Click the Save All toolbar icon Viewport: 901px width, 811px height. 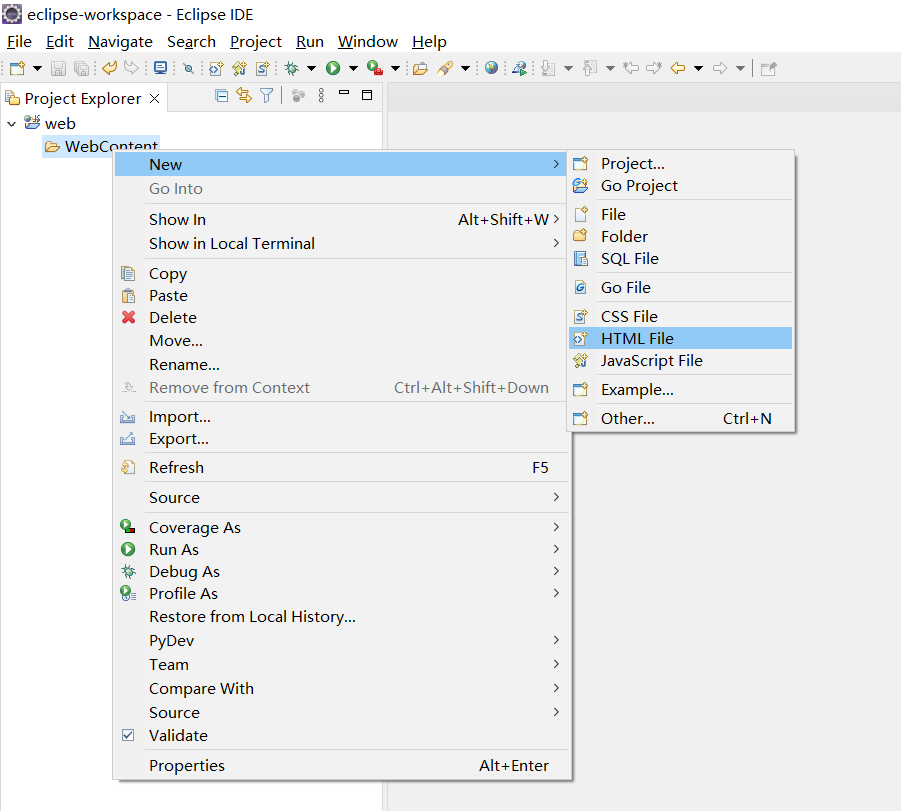point(82,68)
